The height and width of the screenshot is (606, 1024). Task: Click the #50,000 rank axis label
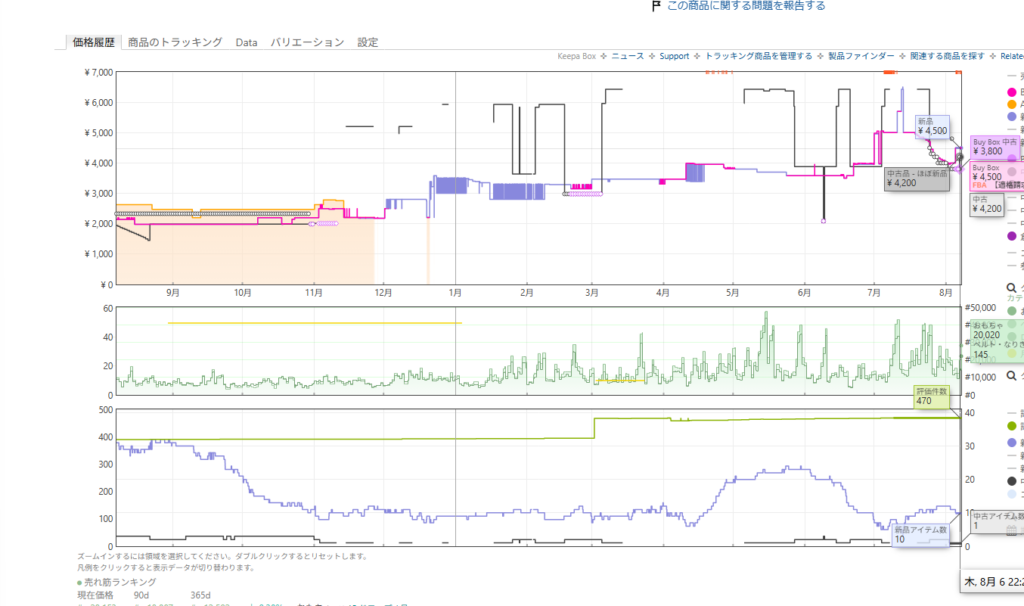[980, 308]
